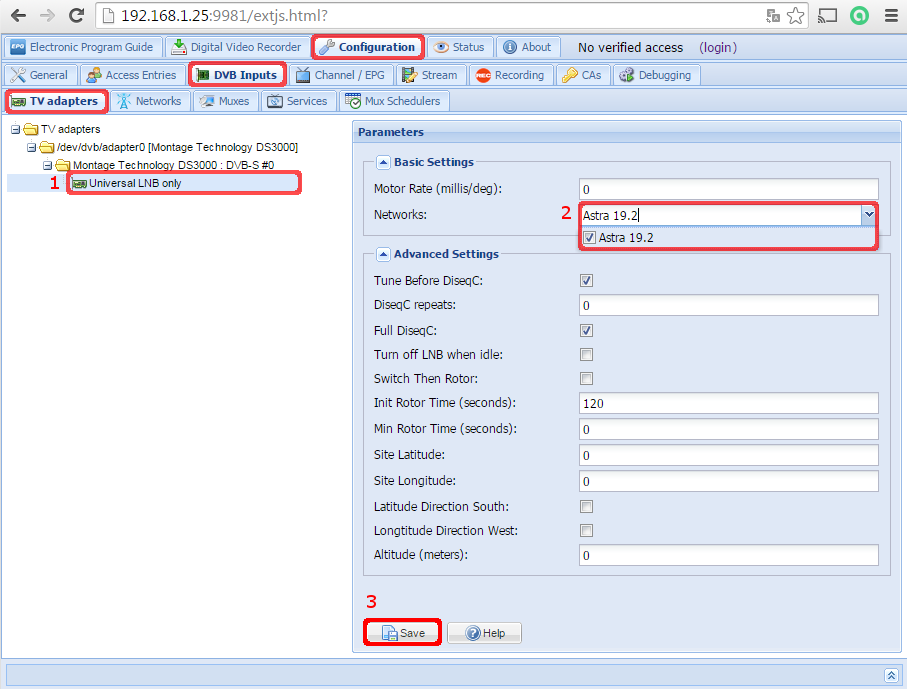Click the /dev/dvb/adapter0 folder icon
This screenshot has width=907, height=689.
47,147
